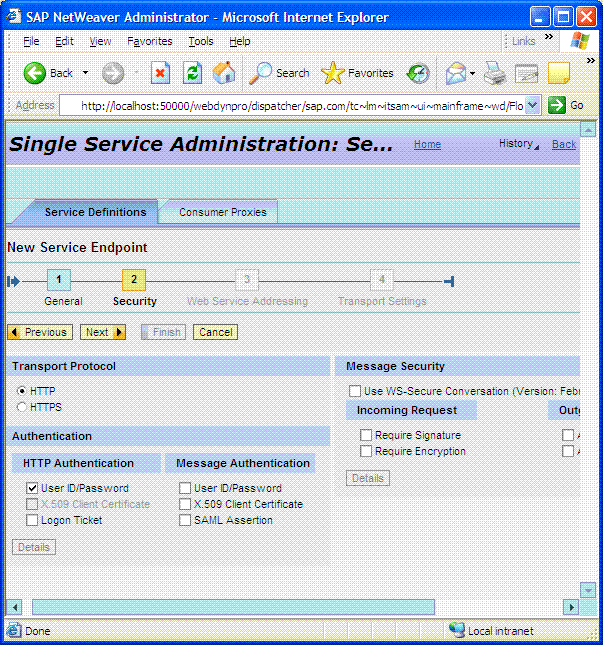
Task: Click the Edit page icon in toolbar
Action: tap(526, 74)
